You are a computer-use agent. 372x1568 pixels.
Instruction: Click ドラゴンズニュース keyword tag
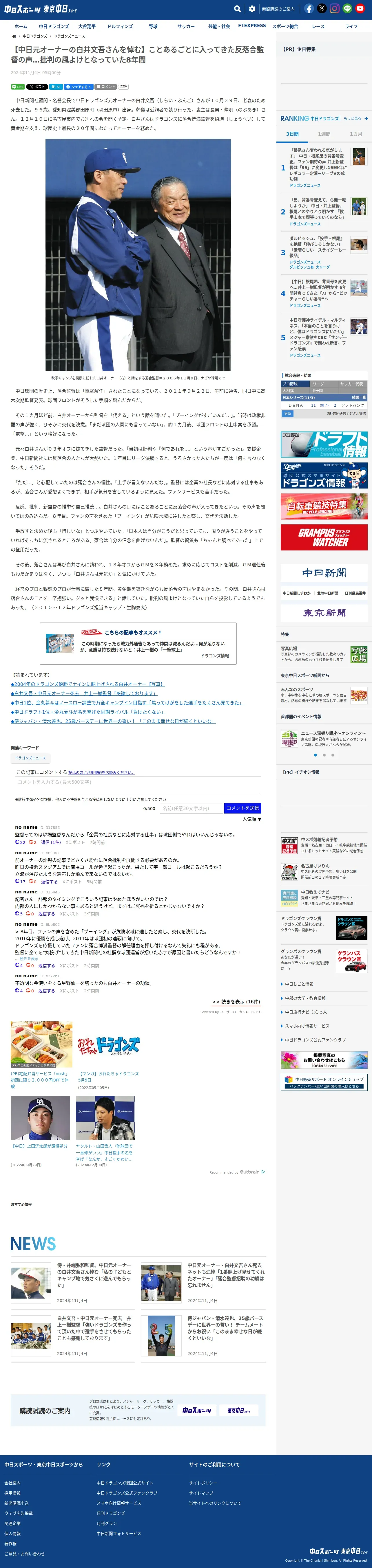[x=30, y=758]
